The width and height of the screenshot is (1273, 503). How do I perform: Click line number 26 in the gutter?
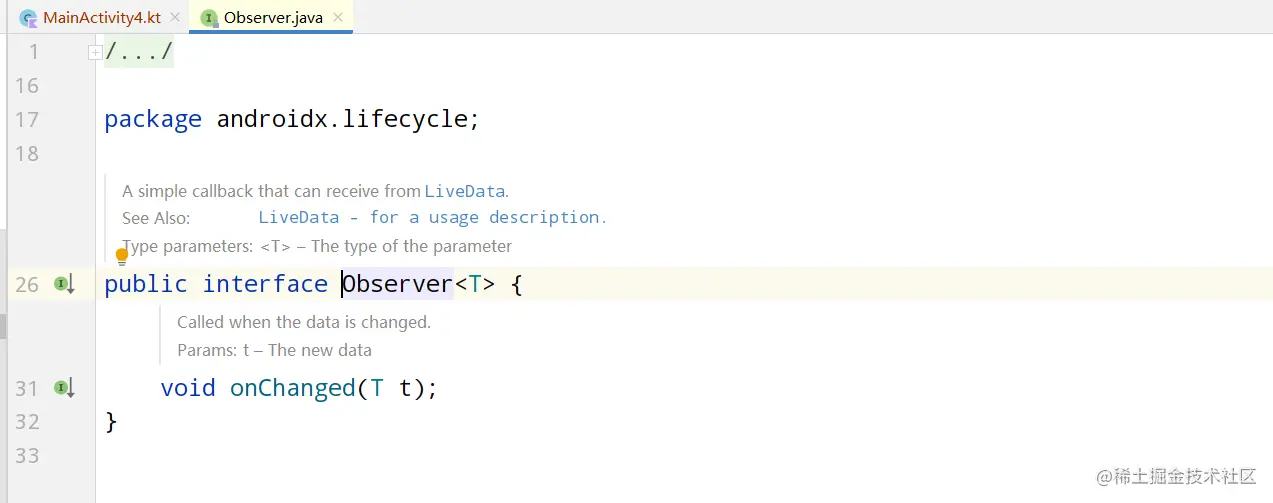(27, 285)
